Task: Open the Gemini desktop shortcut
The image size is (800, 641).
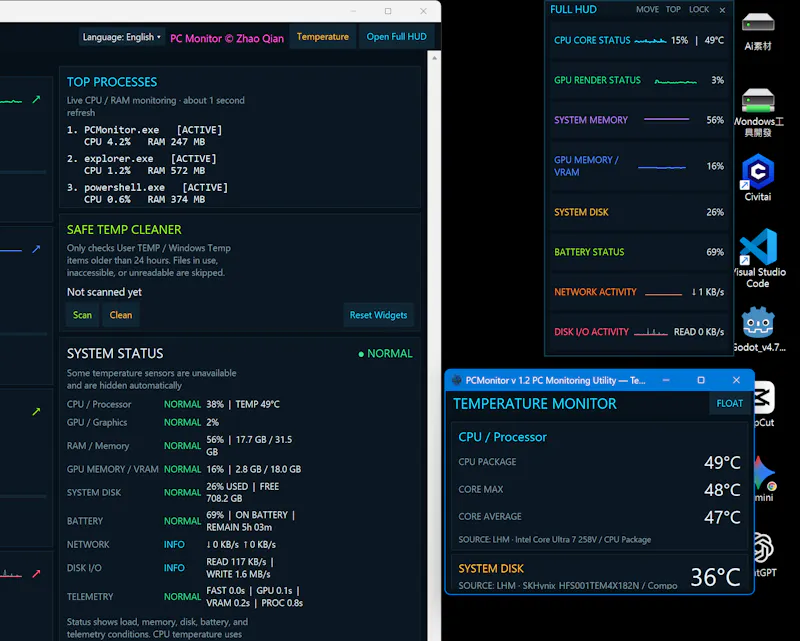Action: point(764,479)
